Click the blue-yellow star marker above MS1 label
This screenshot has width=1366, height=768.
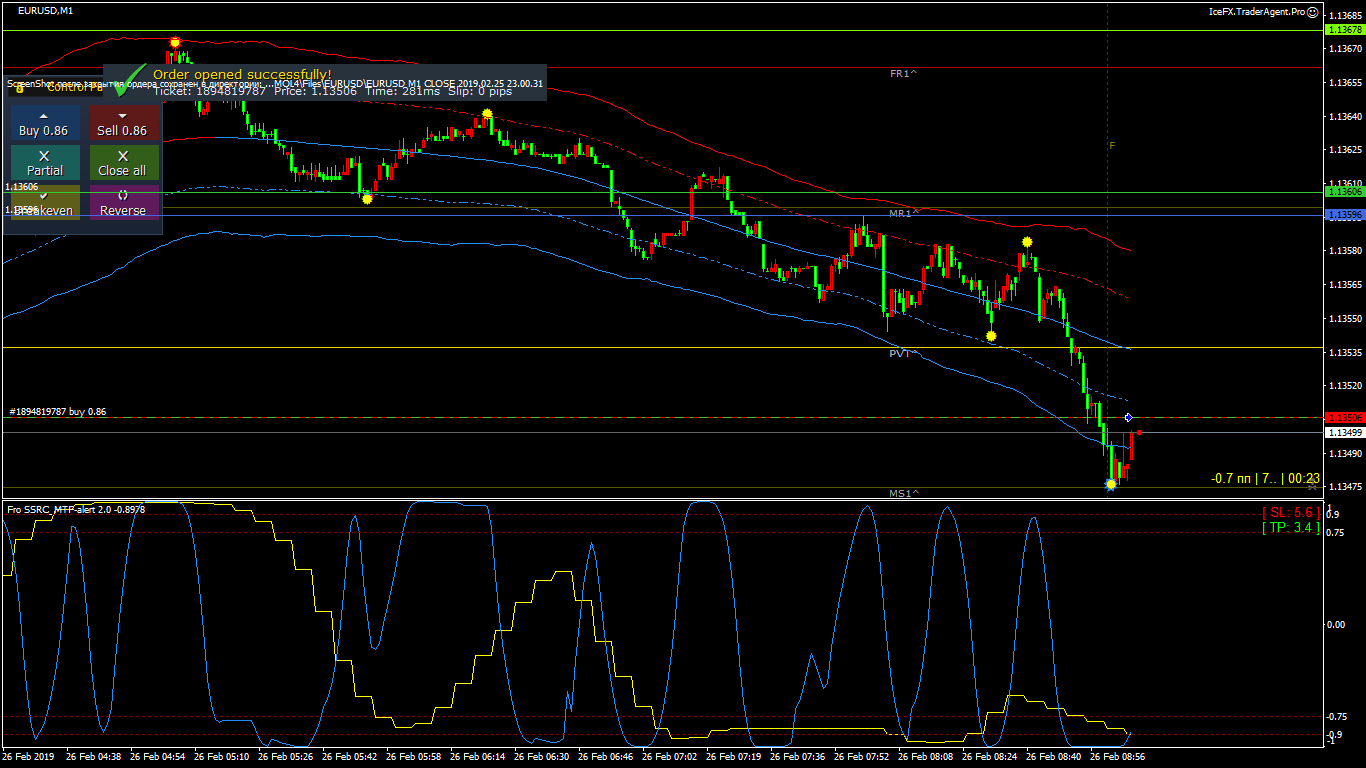point(1111,484)
